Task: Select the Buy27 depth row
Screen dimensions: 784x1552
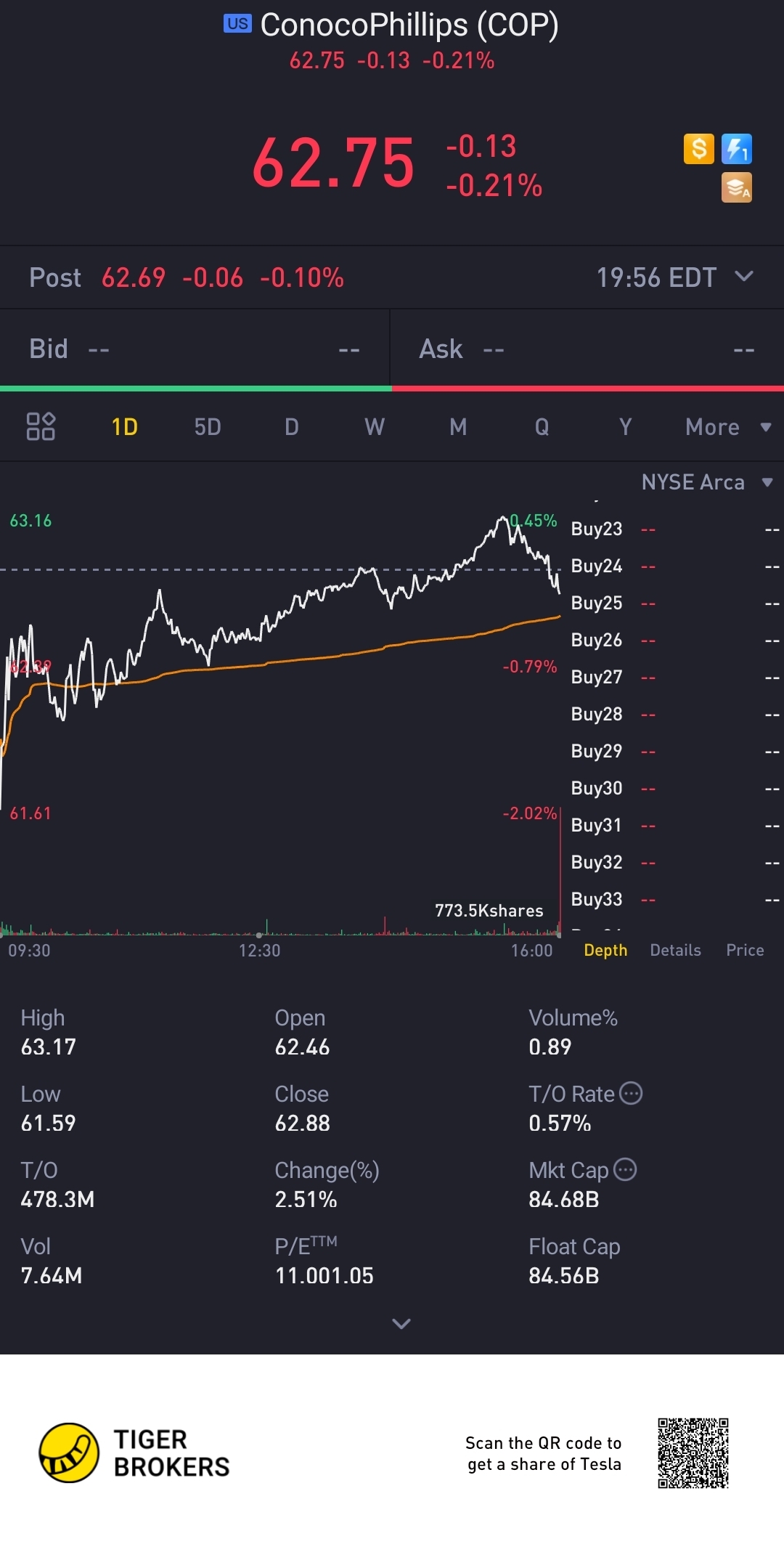Action: click(675, 677)
